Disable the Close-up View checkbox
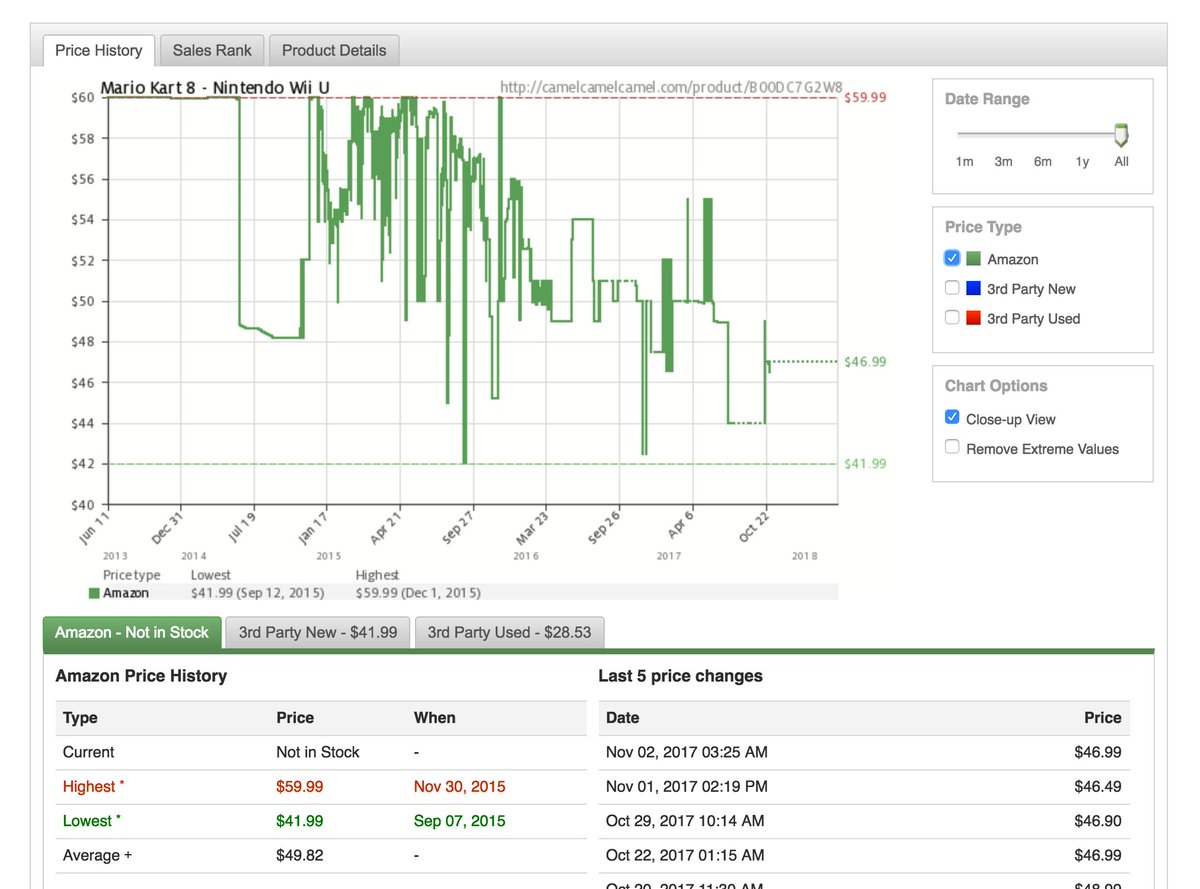Image resolution: width=1200 pixels, height=889 pixels. point(952,418)
